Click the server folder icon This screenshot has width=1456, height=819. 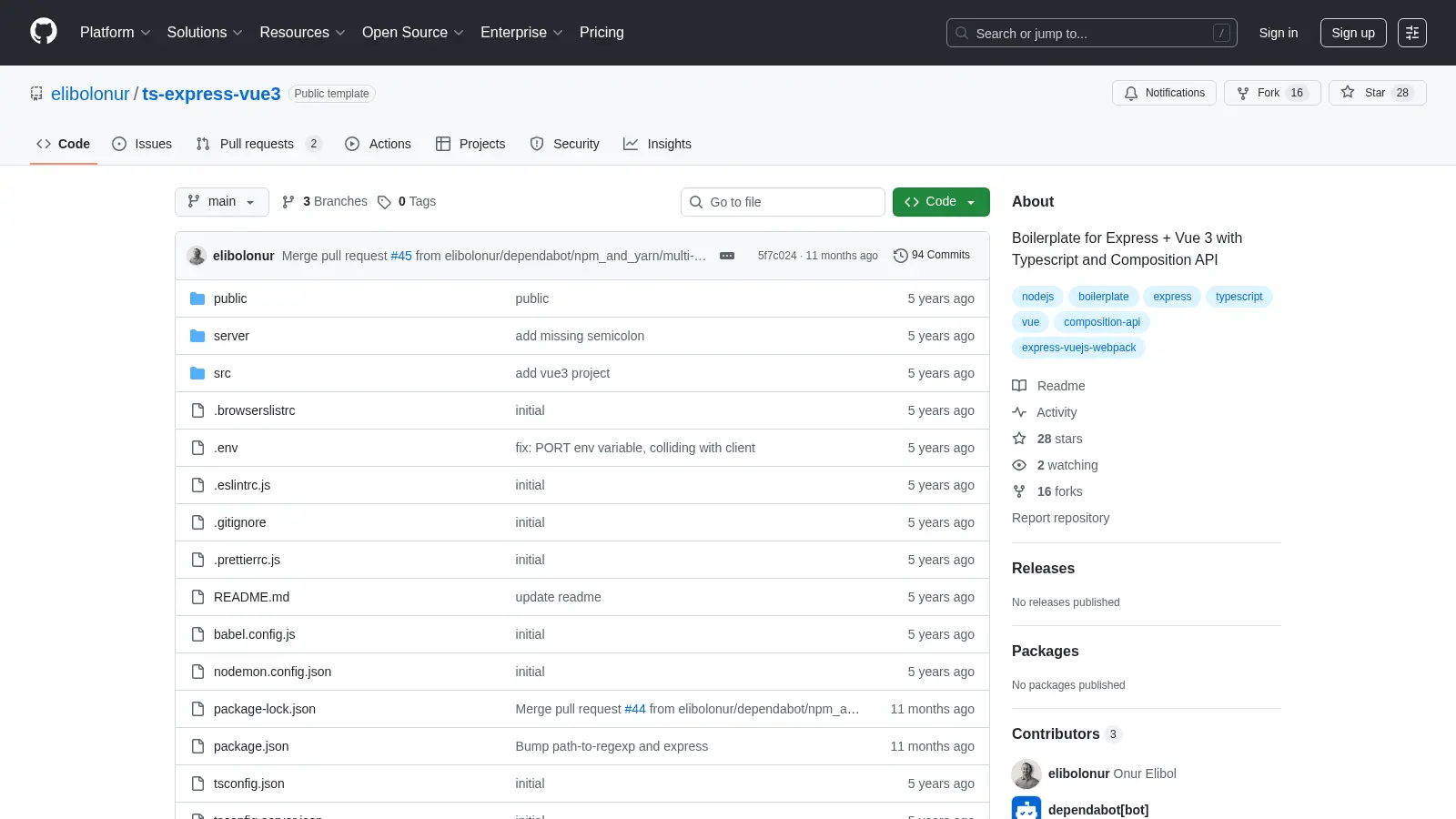tap(197, 336)
